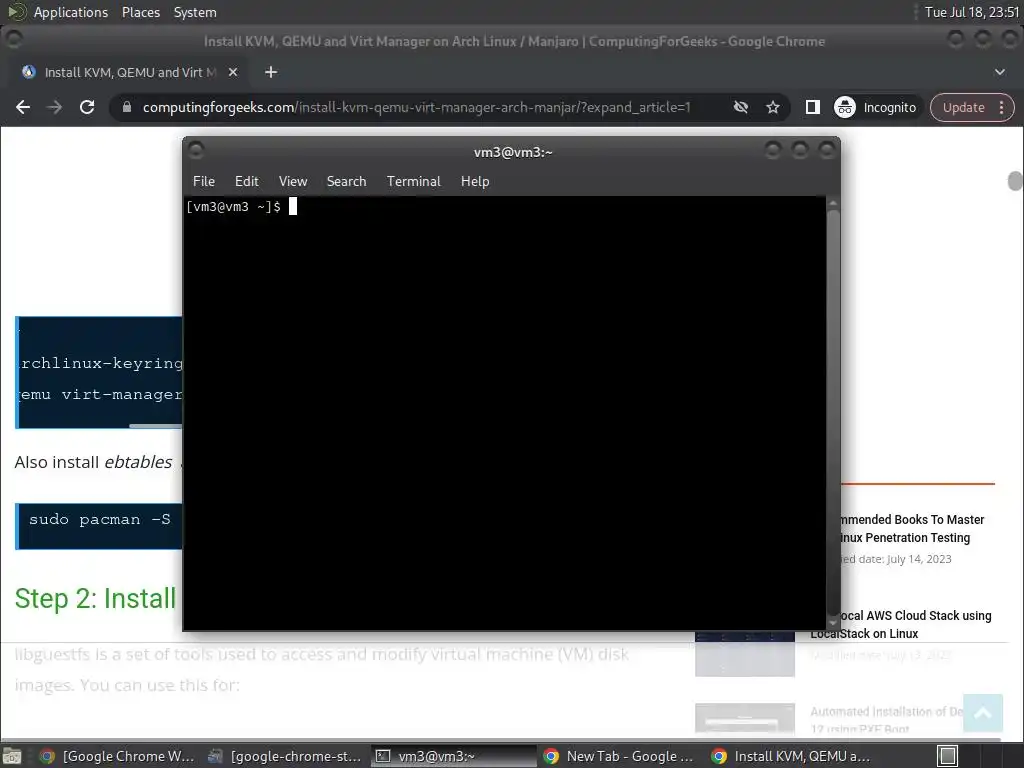
Task: Toggle Chrome side panel icon
Action: (x=812, y=107)
